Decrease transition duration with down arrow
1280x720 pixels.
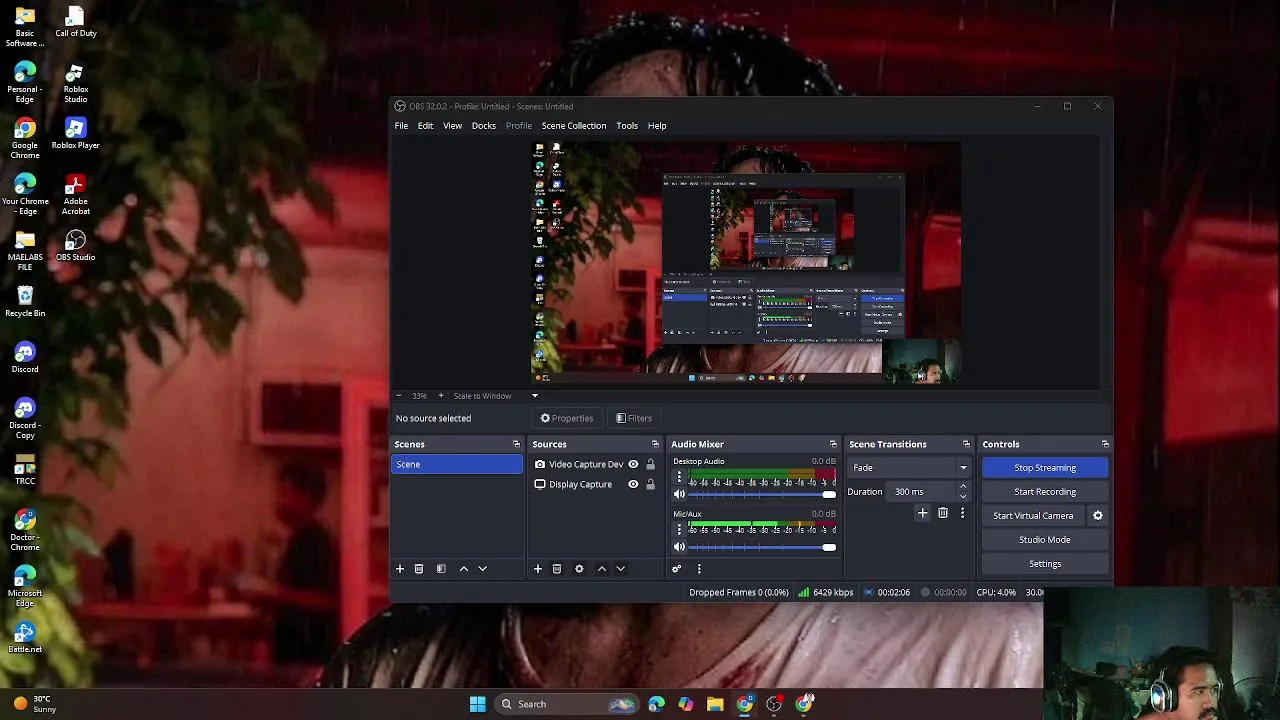coord(963,496)
